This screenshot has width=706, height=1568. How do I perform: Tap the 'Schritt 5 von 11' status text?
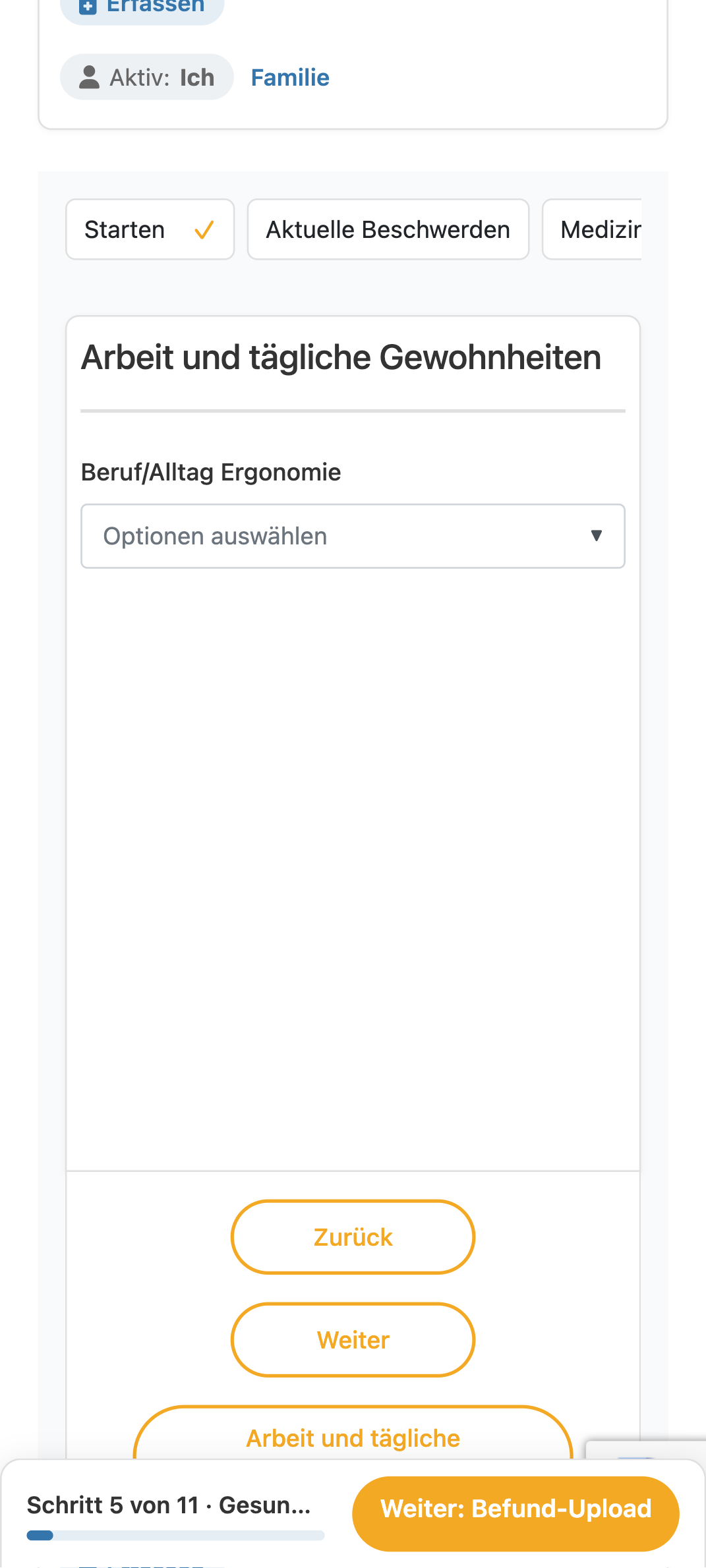[x=113, y=1505]
